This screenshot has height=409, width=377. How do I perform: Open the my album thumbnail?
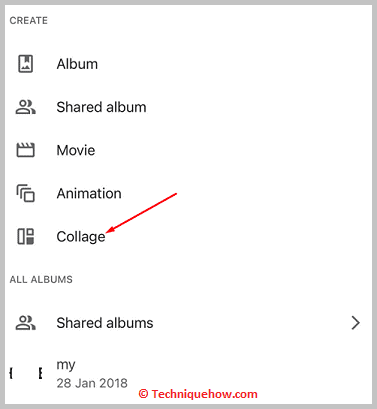(x=26, y=373)
